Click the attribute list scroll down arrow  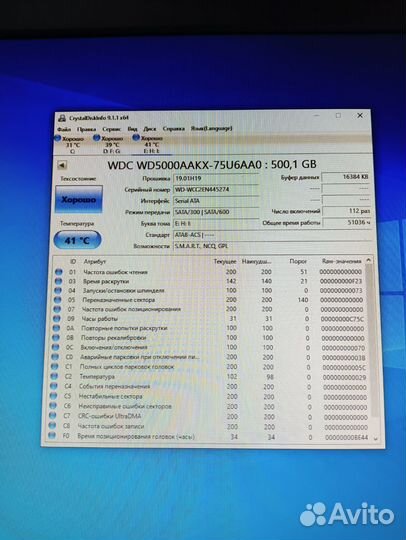coord(375,438)
